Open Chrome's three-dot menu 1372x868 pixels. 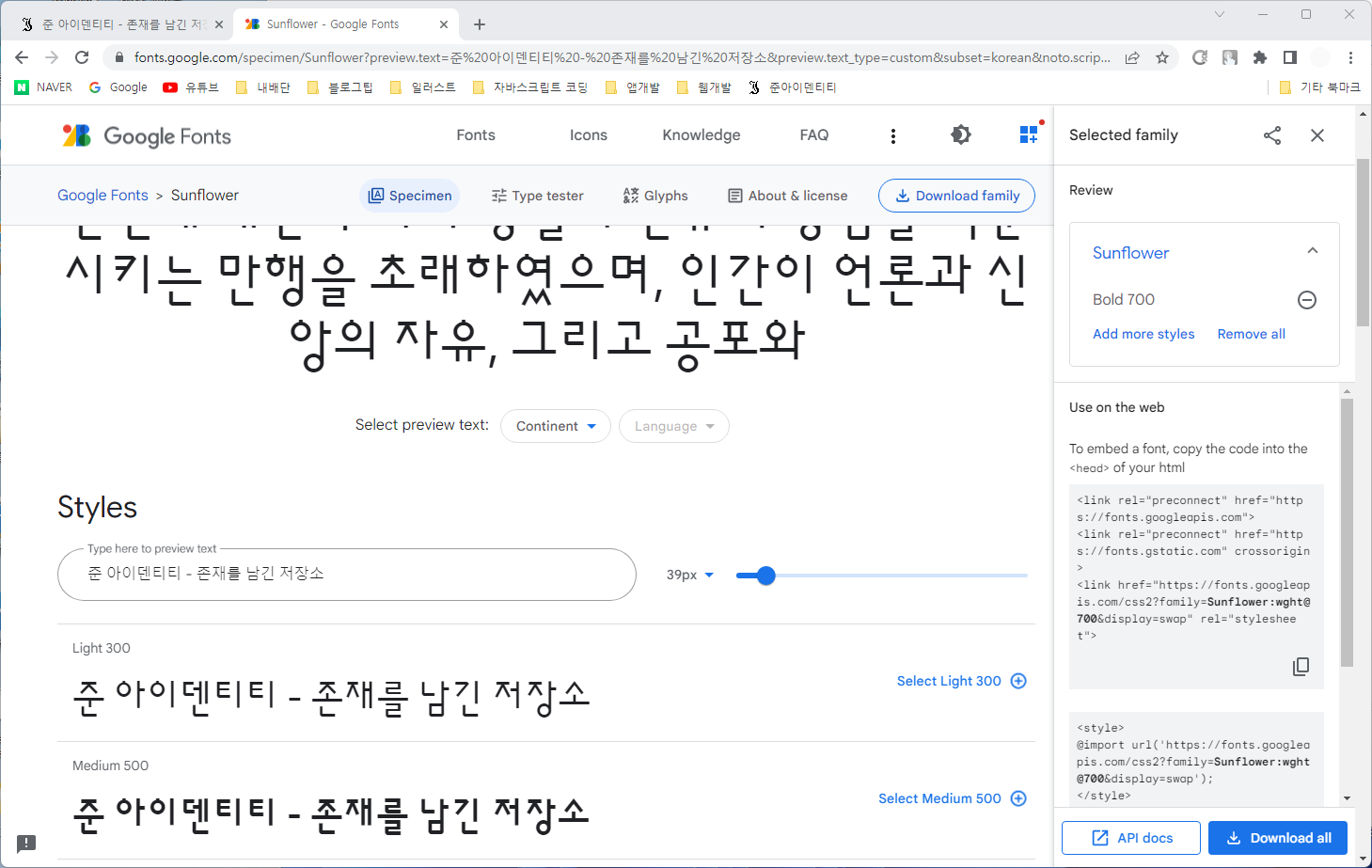pos(1350,57)
